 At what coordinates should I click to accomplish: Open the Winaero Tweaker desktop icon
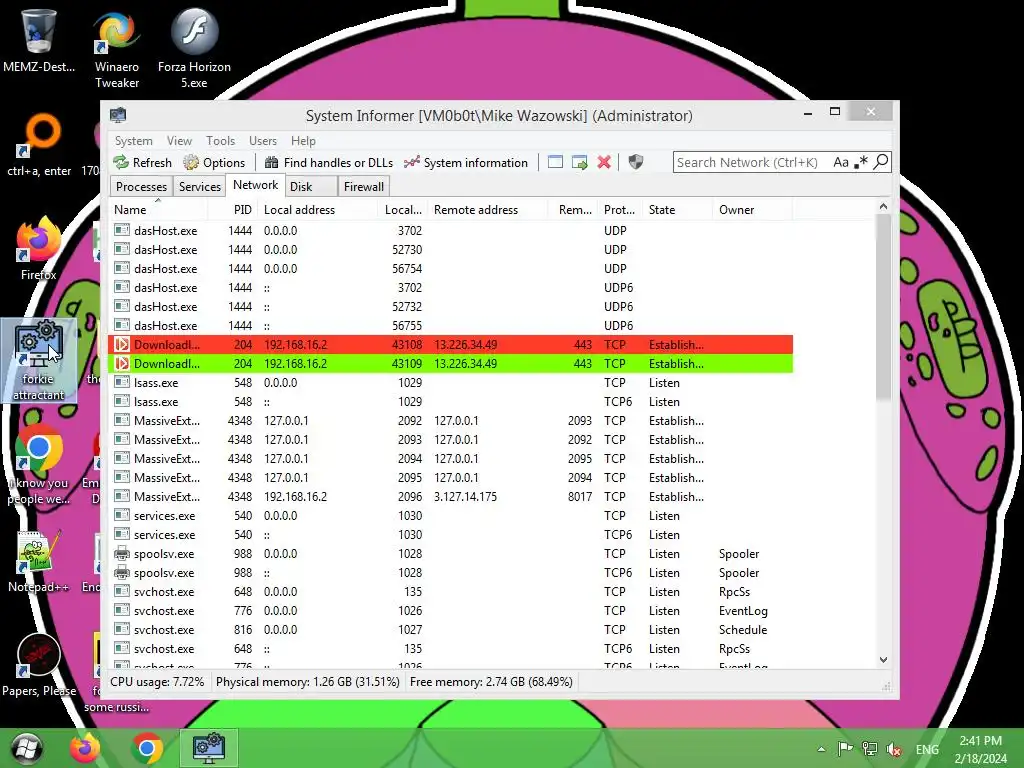[x=116, y=49]
